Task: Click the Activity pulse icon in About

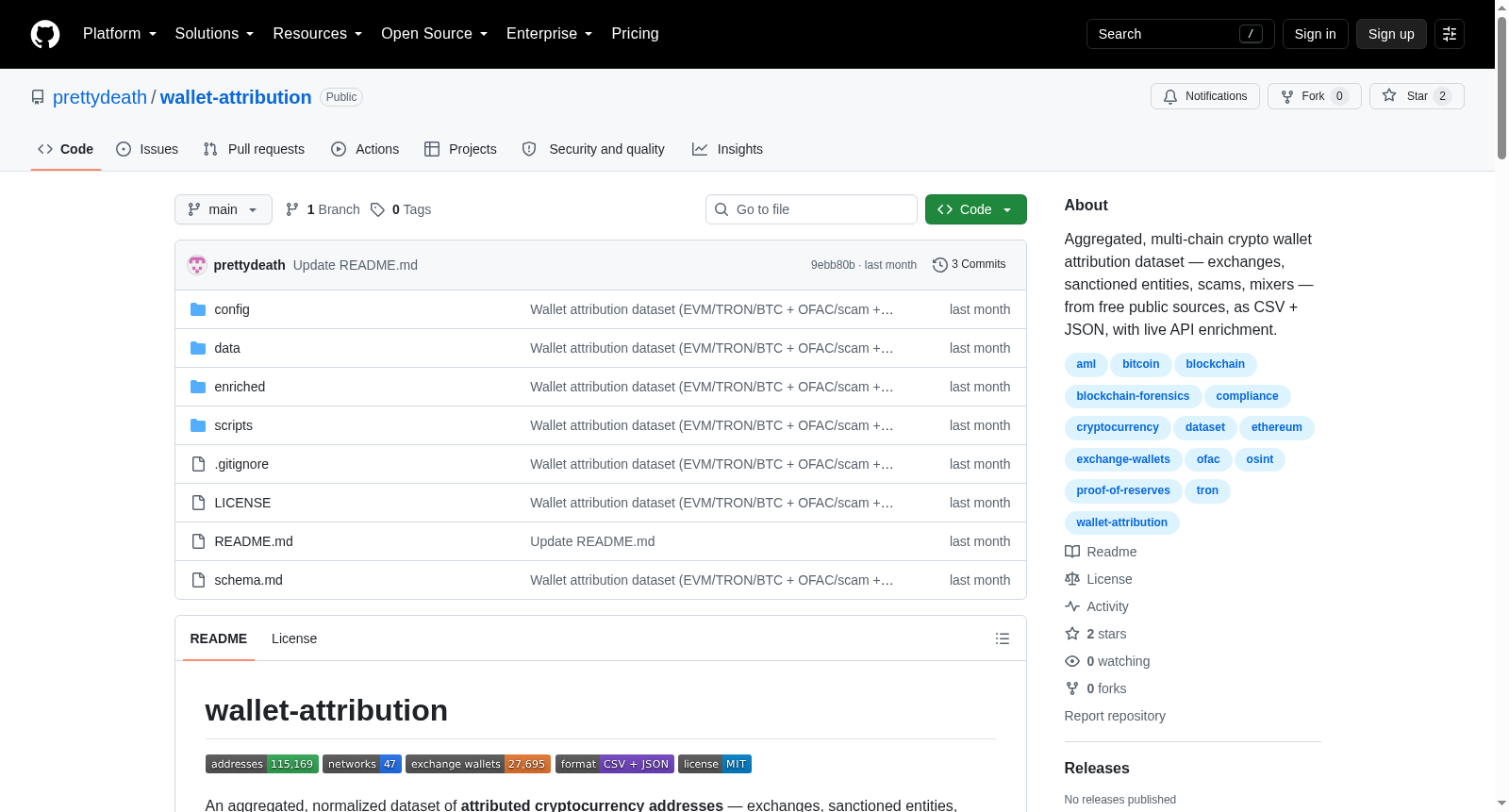Action: coord(1072,606)
